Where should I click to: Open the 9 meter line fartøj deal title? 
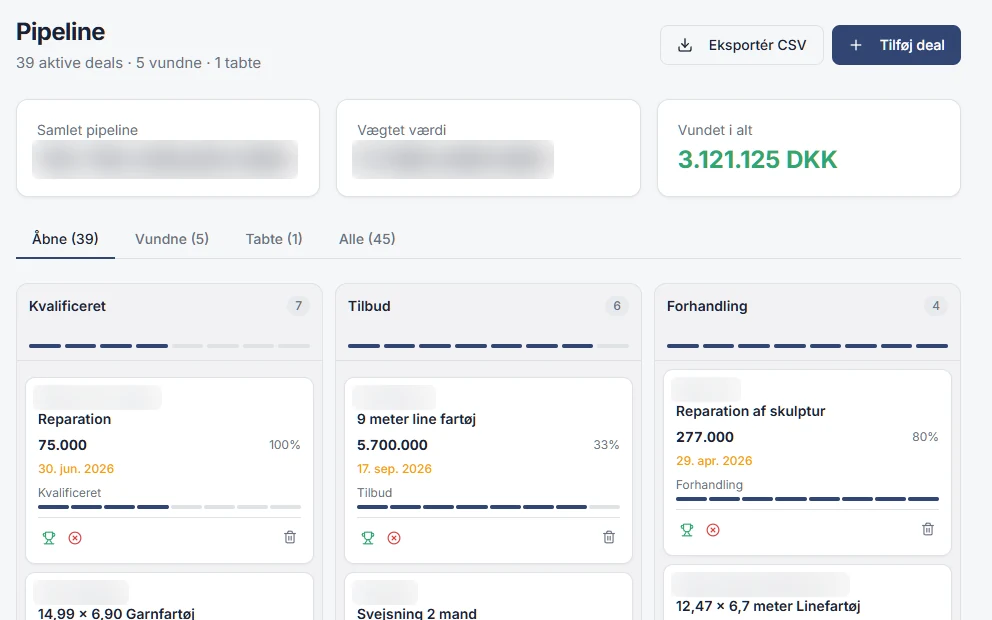pos(416,419)
